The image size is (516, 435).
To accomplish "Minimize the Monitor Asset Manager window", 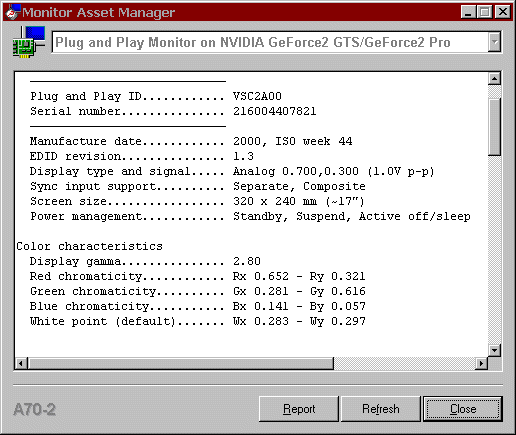I will 468,12.
